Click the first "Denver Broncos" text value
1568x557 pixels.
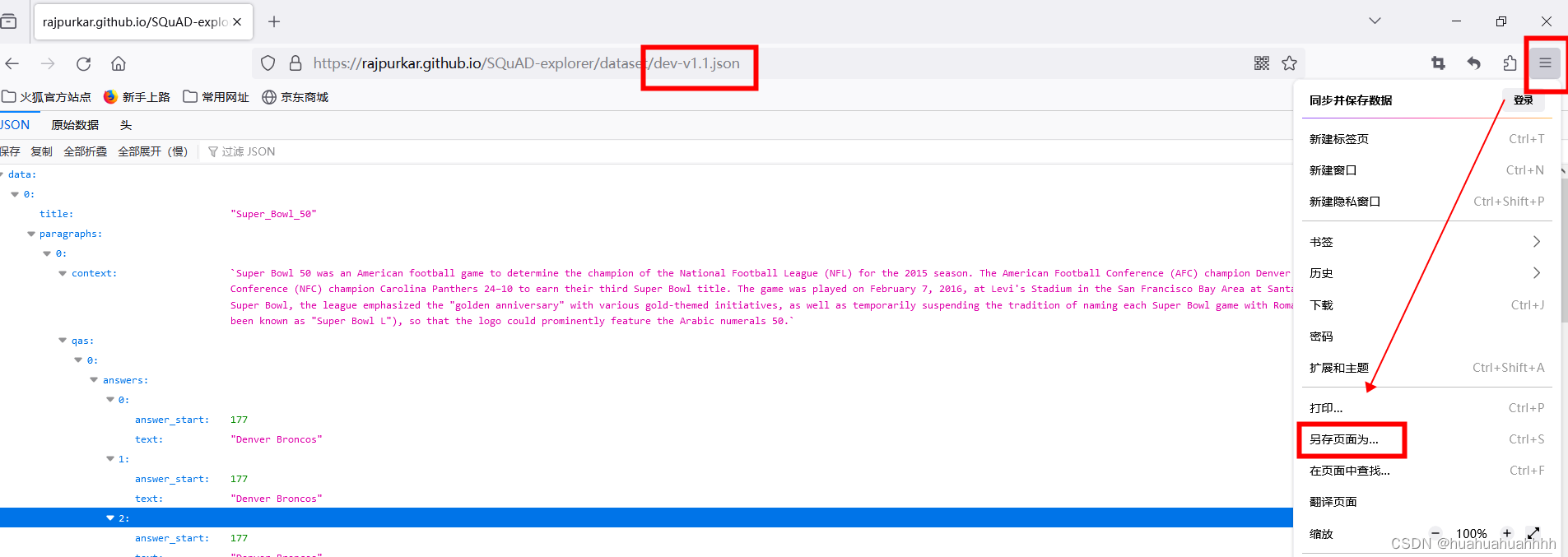click(277, 439)
